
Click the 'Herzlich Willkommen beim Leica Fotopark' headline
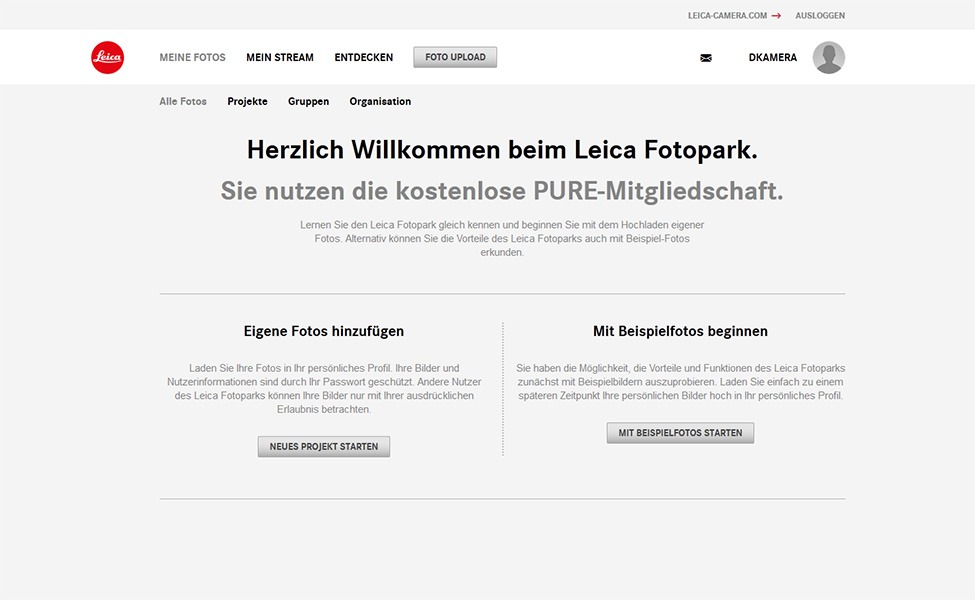[502, 150]
